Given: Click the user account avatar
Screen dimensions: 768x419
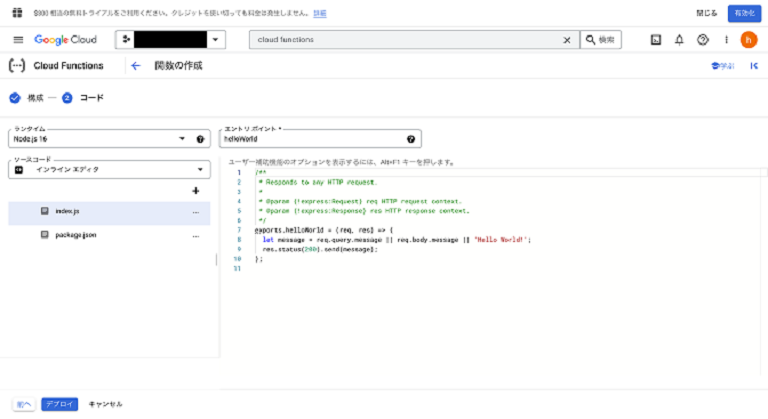Looking at the screenshot, I should point(748,40).
